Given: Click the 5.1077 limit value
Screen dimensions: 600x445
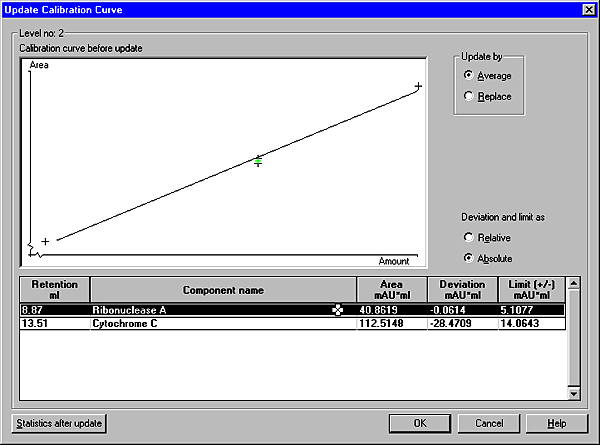Looking at the screenshot, I should (517, 310).
